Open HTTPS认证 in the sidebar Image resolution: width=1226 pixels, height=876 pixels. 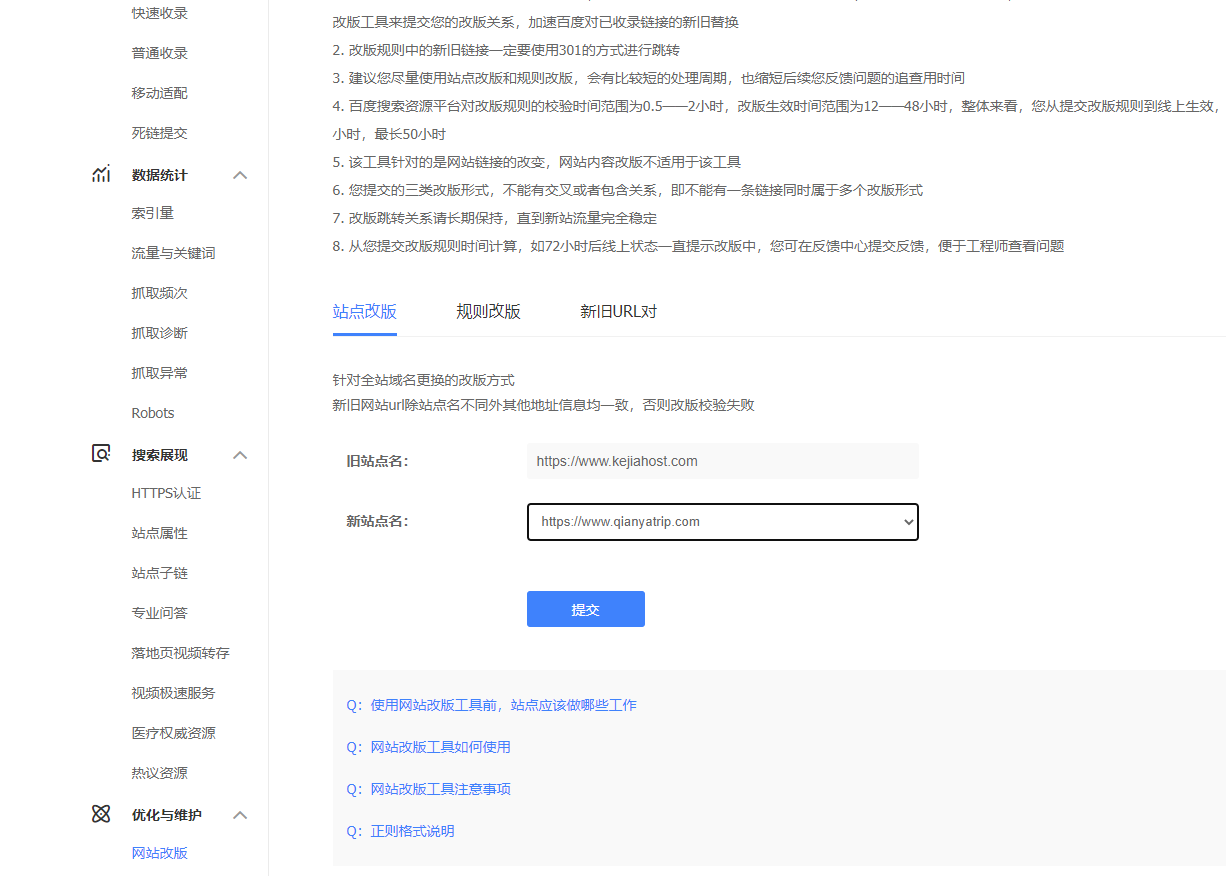click(x=166, y=493)
